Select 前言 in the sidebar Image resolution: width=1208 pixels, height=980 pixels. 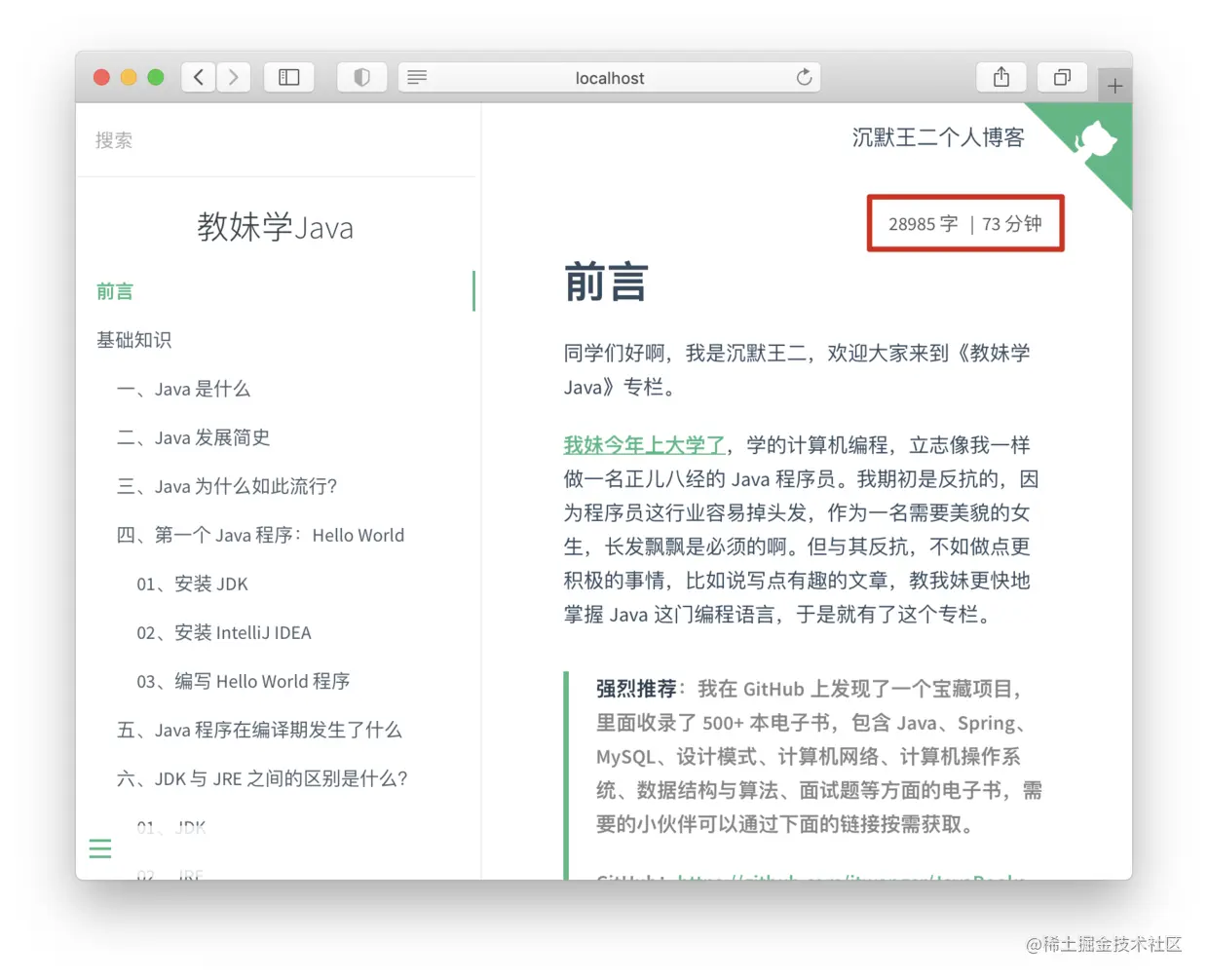[115, 291]
